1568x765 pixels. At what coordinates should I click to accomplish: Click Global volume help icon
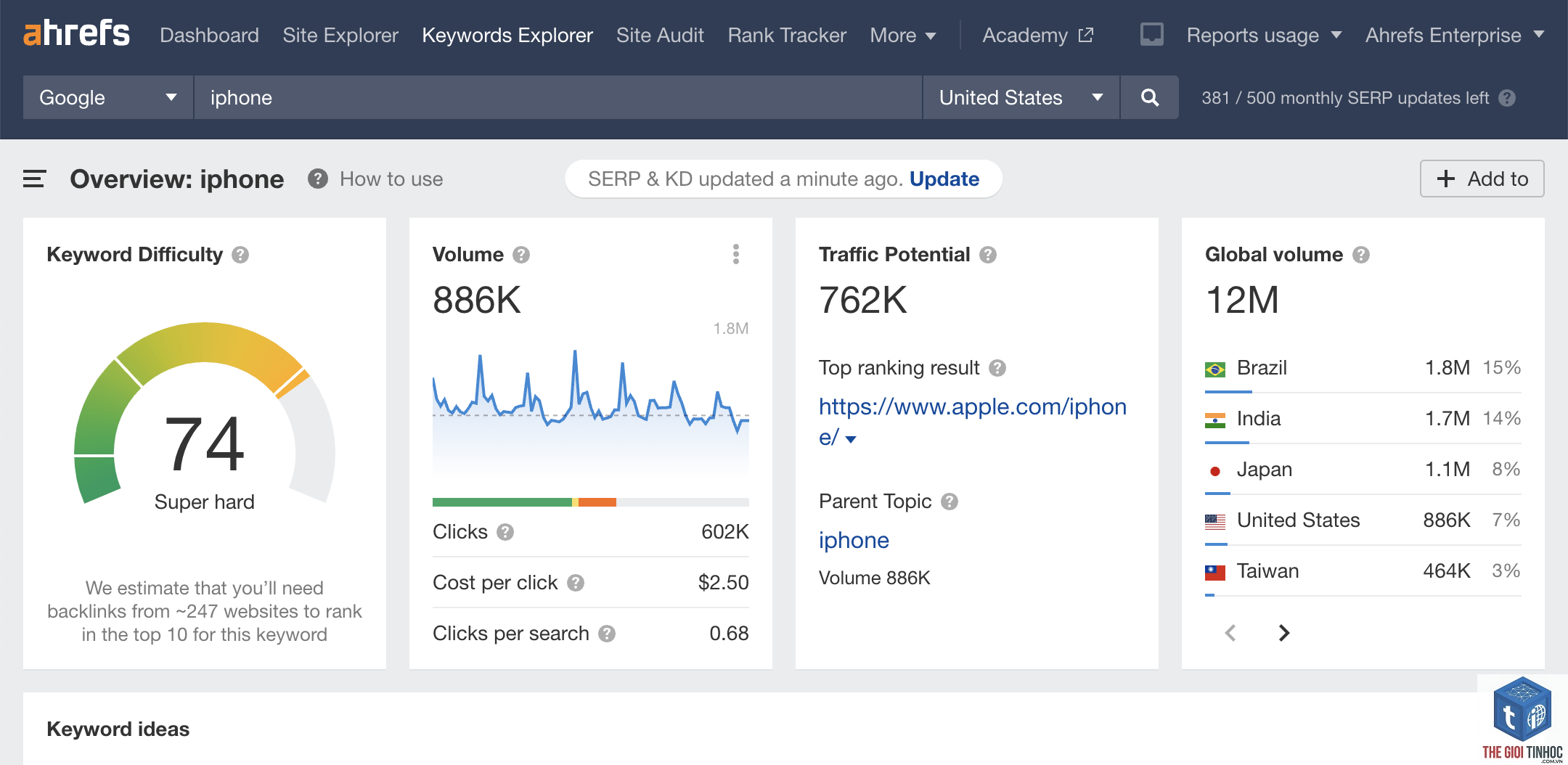1361,255
